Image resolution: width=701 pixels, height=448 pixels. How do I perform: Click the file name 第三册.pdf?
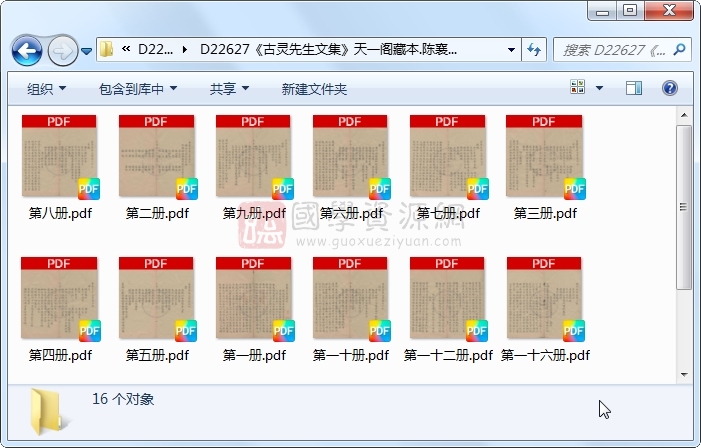(x=545, y=213)
